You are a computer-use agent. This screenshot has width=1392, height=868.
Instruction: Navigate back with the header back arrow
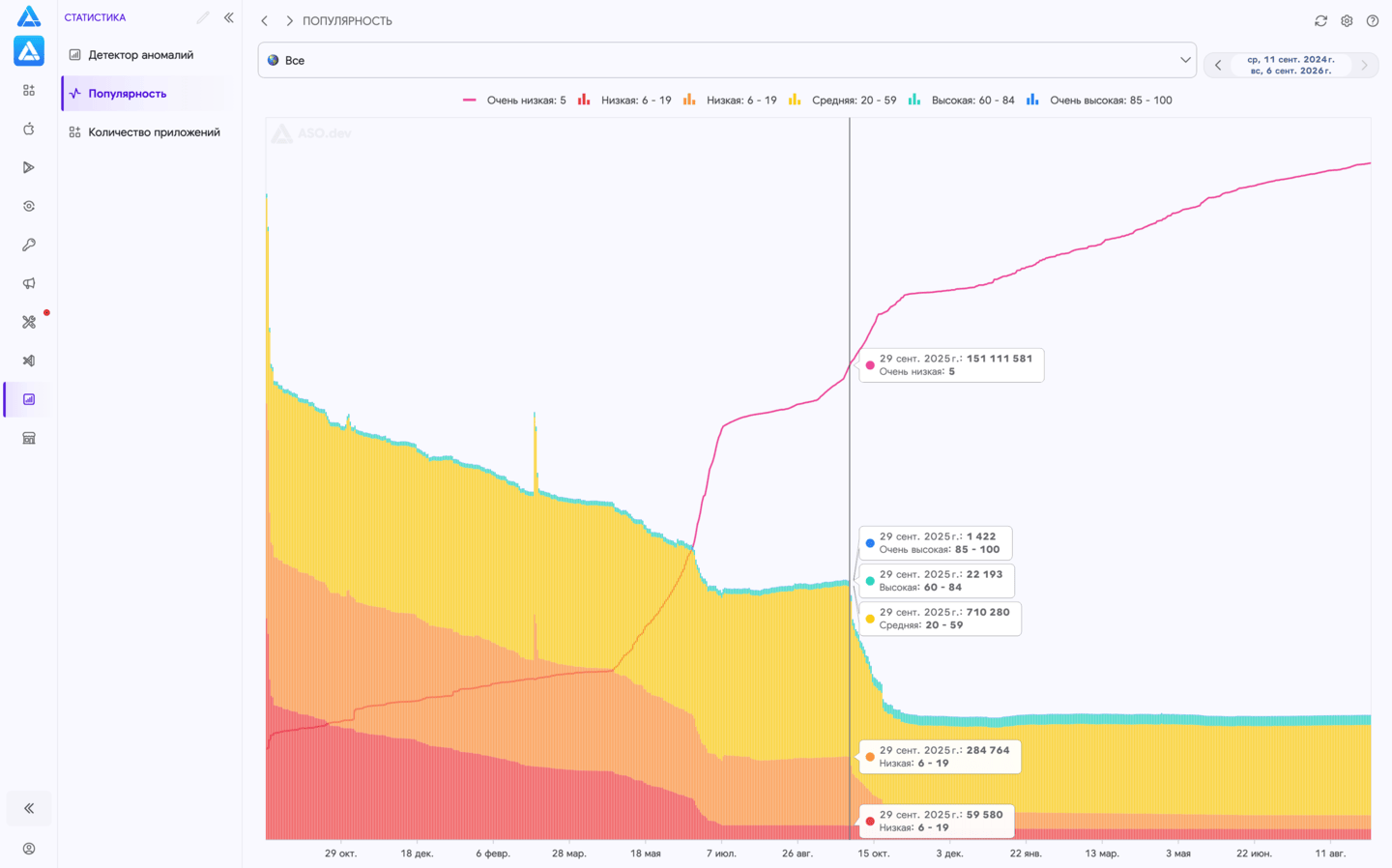(265, 20)
